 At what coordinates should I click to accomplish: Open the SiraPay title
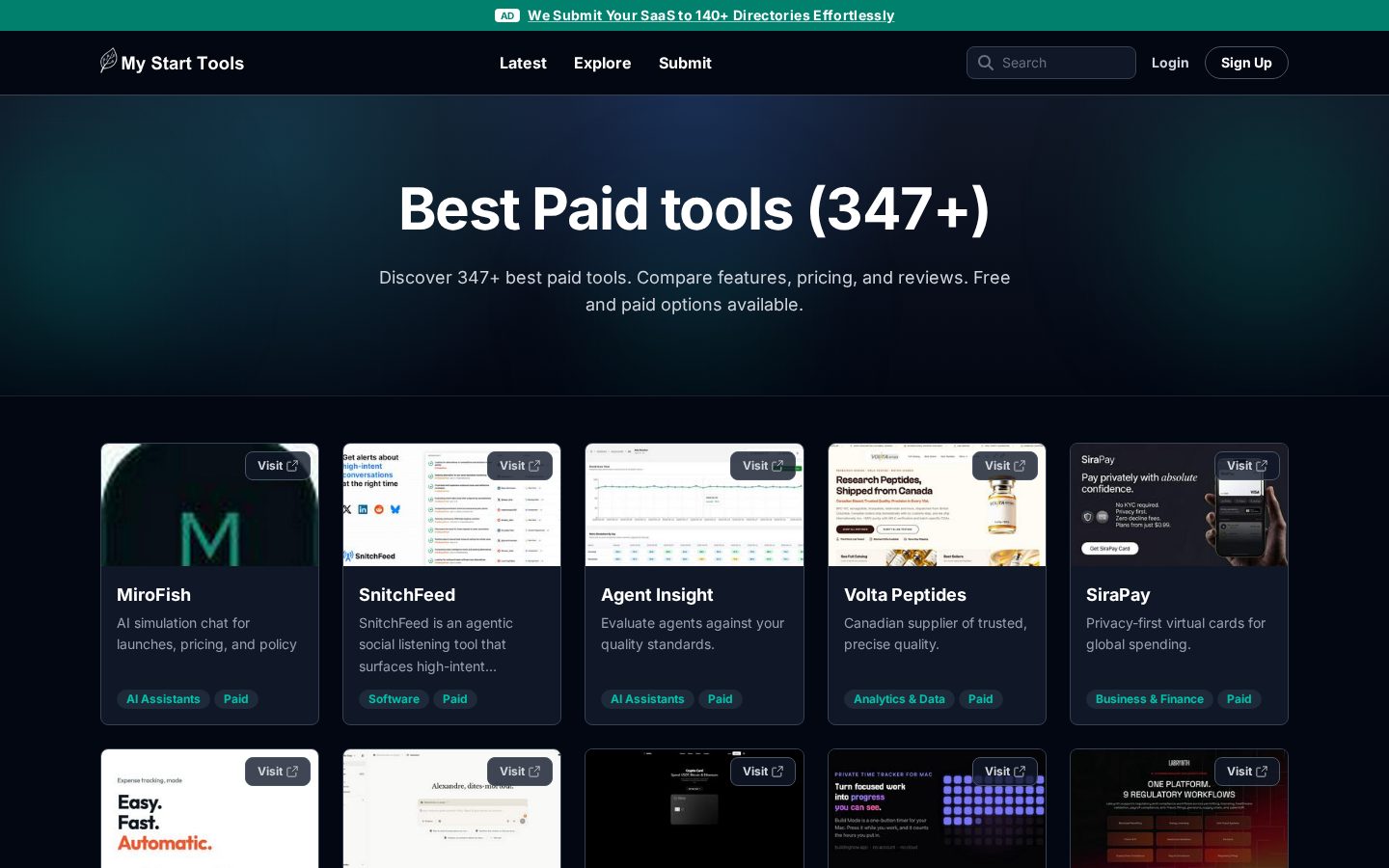1118,595
